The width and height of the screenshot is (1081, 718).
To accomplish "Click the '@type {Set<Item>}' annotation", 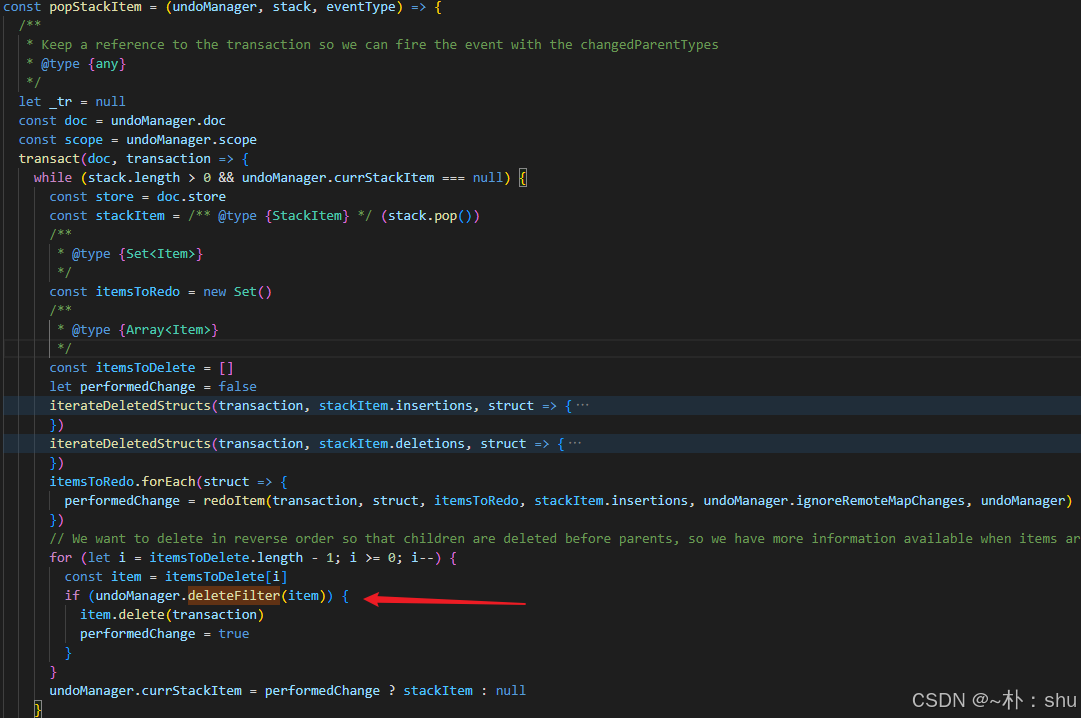I will pyautogui.click(x=137, y=254).
